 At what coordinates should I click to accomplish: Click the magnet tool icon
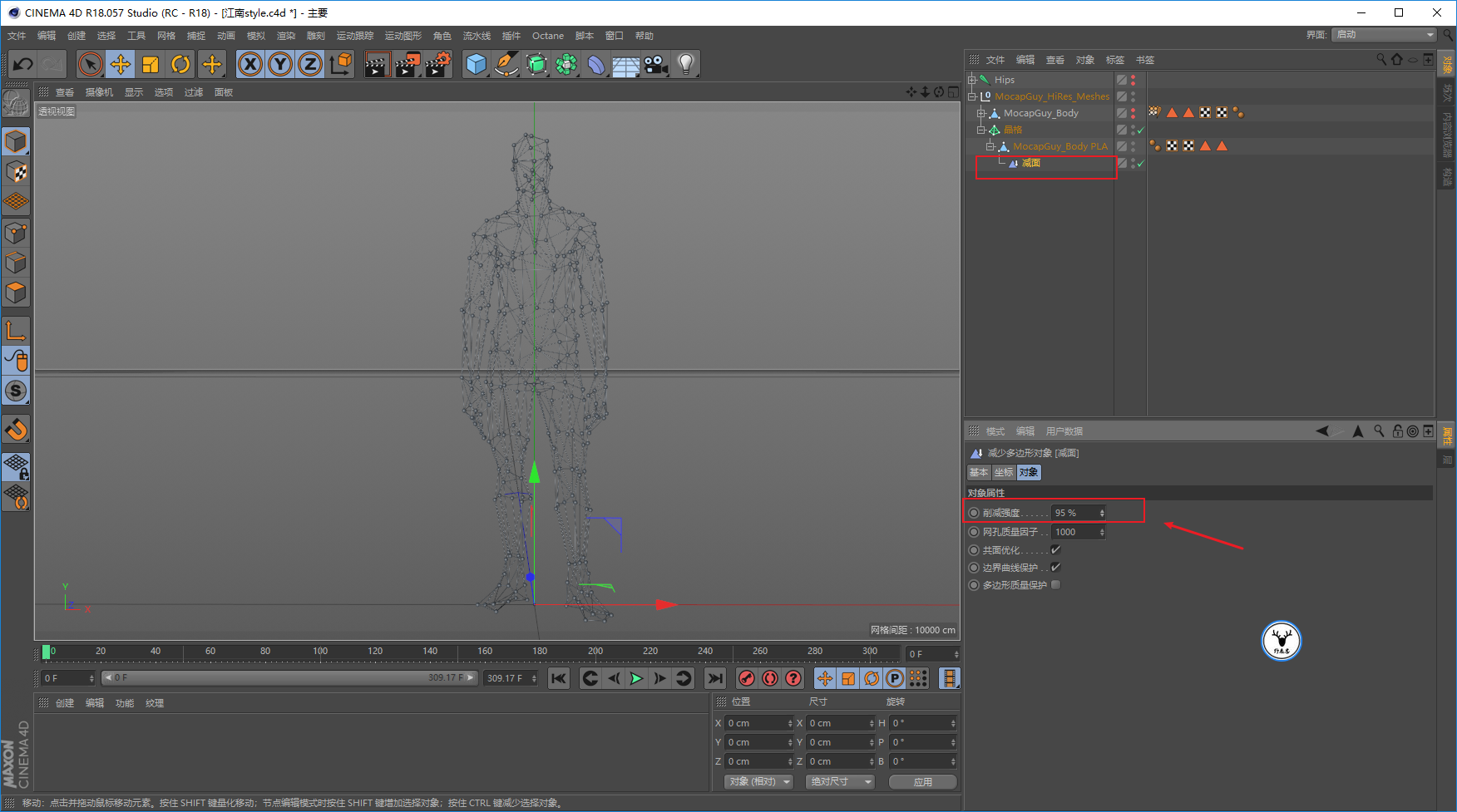point(16,430)
